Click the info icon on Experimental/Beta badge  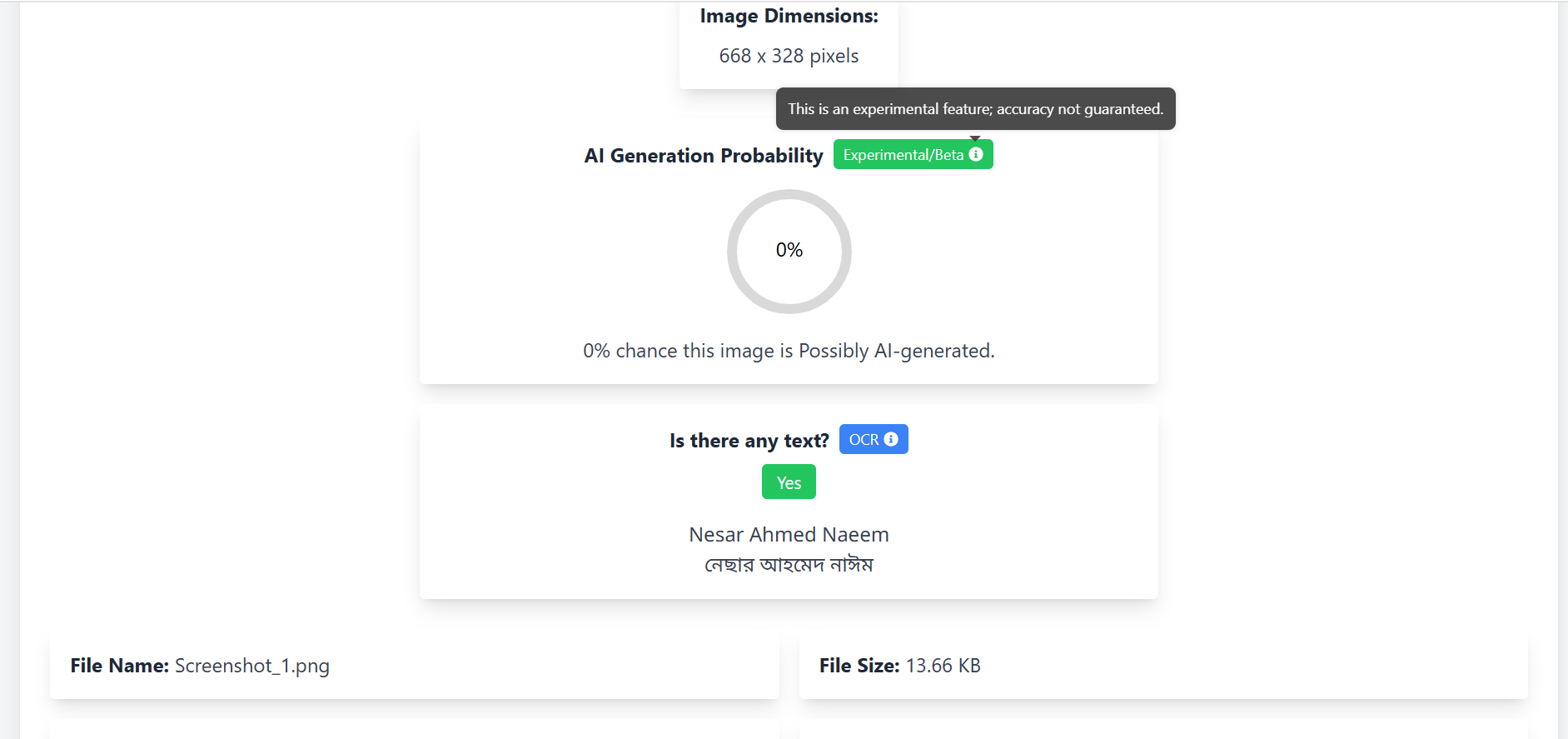[x=976, y=154]
